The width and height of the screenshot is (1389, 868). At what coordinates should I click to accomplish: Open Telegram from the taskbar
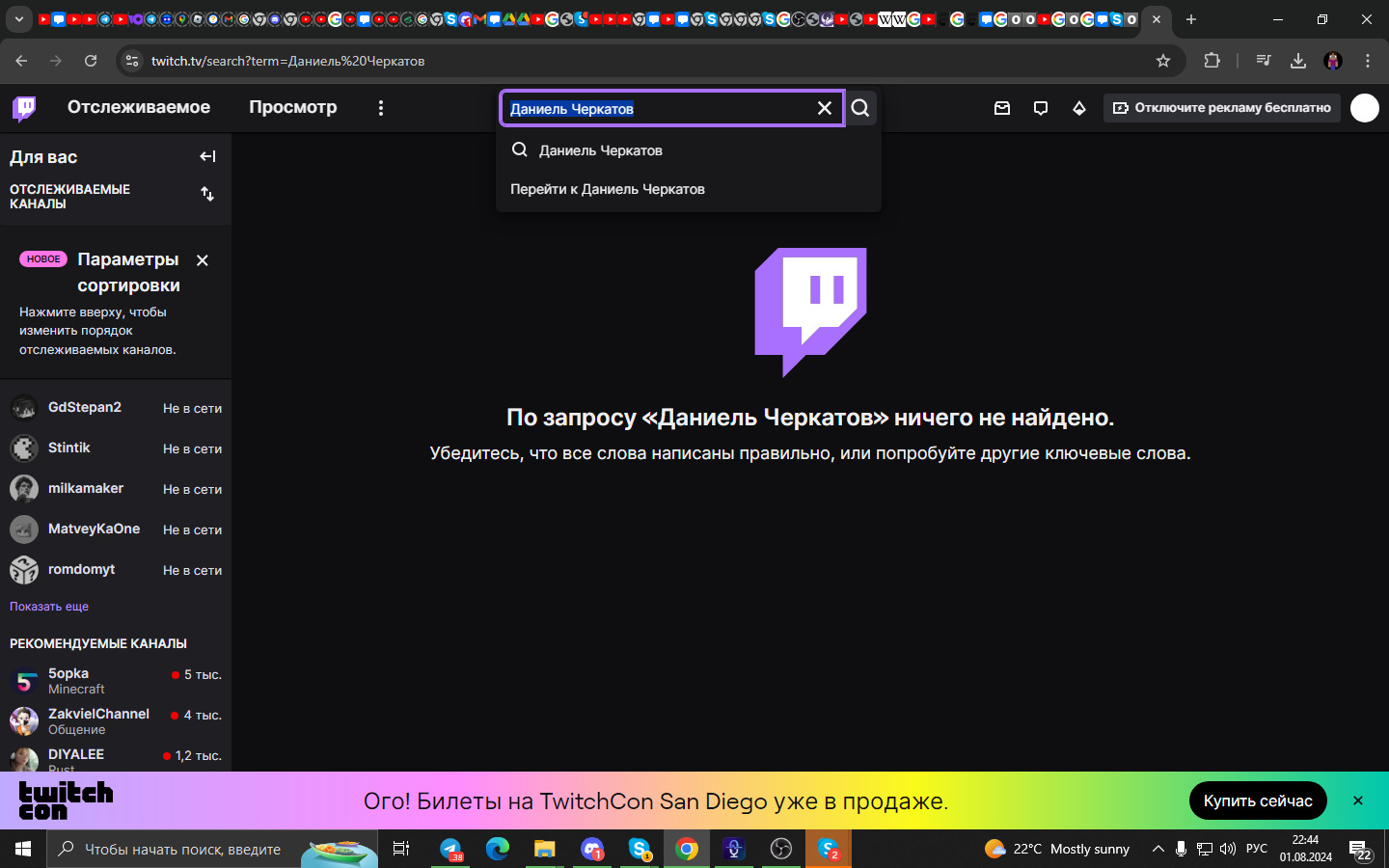pyautogui.click(x=450, y=849)
